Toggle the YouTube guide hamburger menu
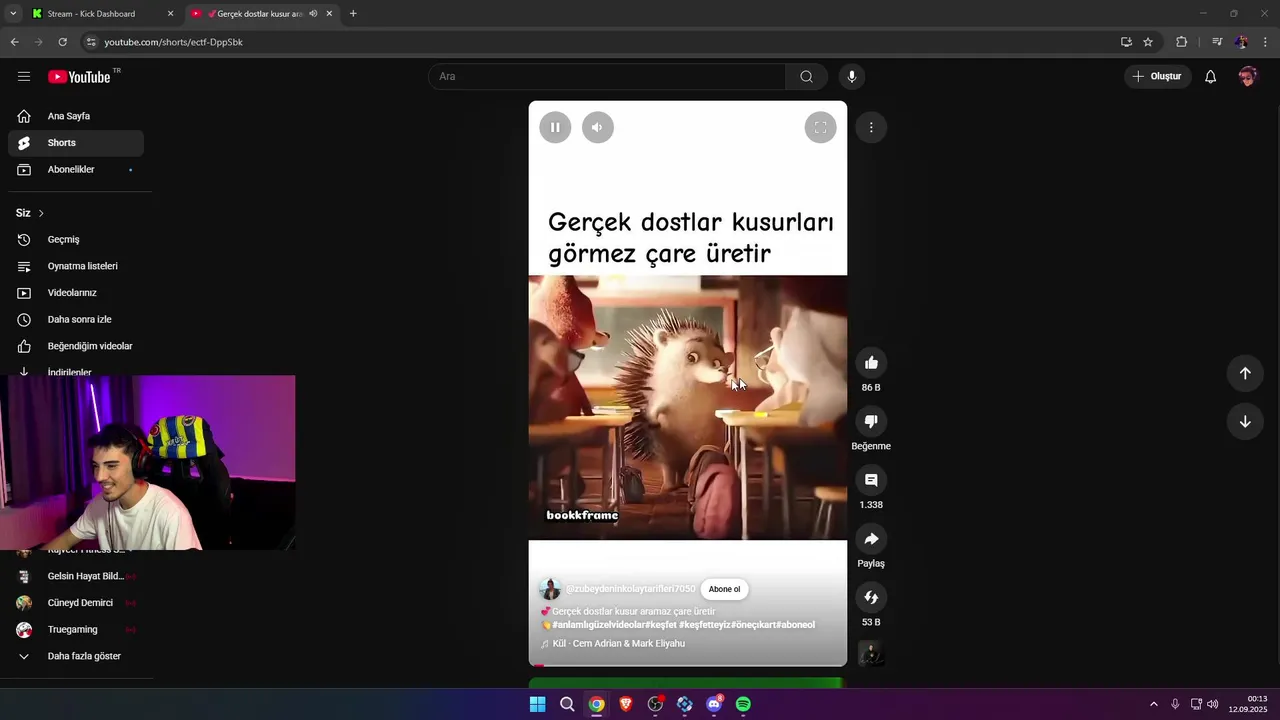The image size is (1280, 720). click(24, 77)
